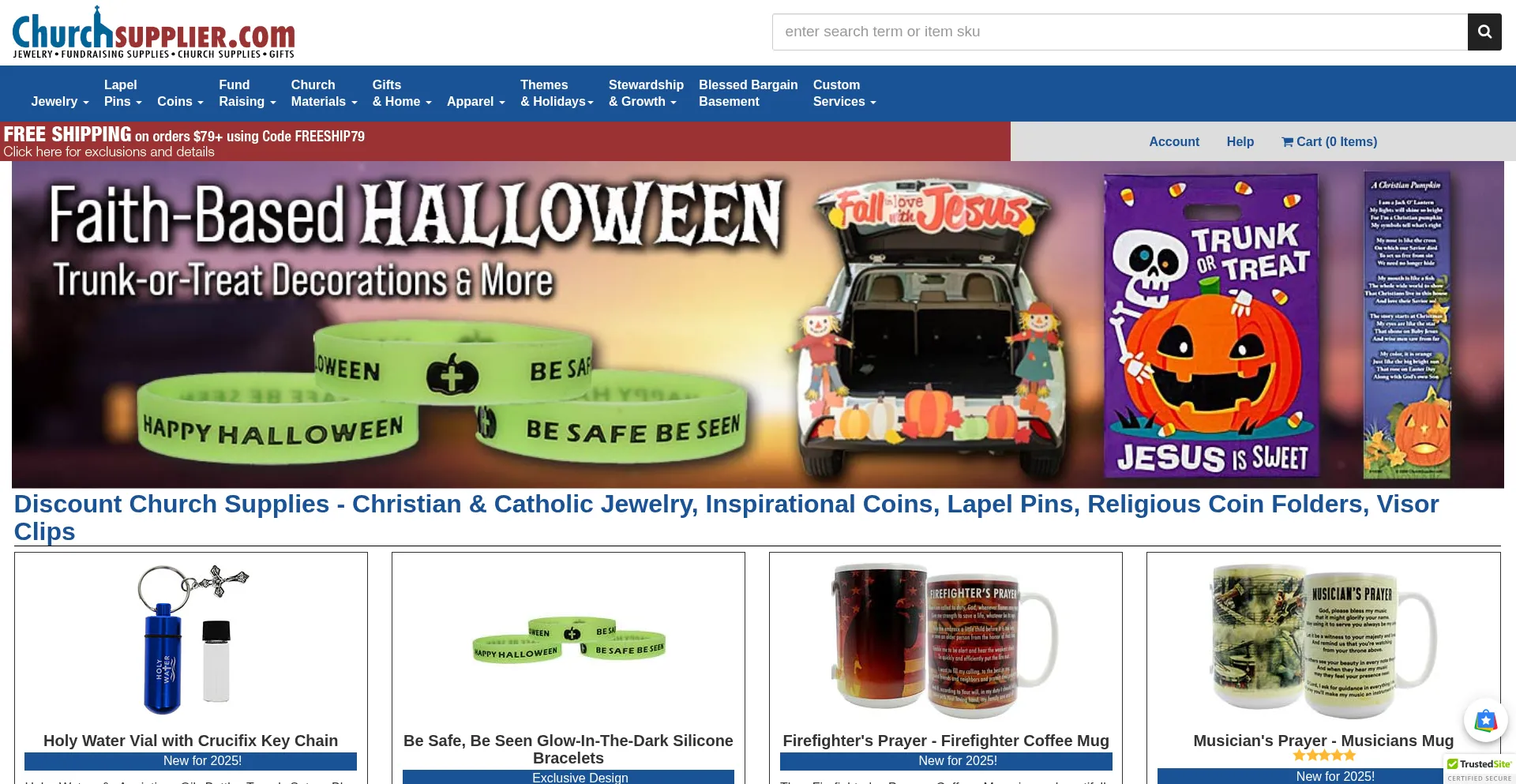
Task: Click the magnifier search button
Action: (x=1484, y=32)
